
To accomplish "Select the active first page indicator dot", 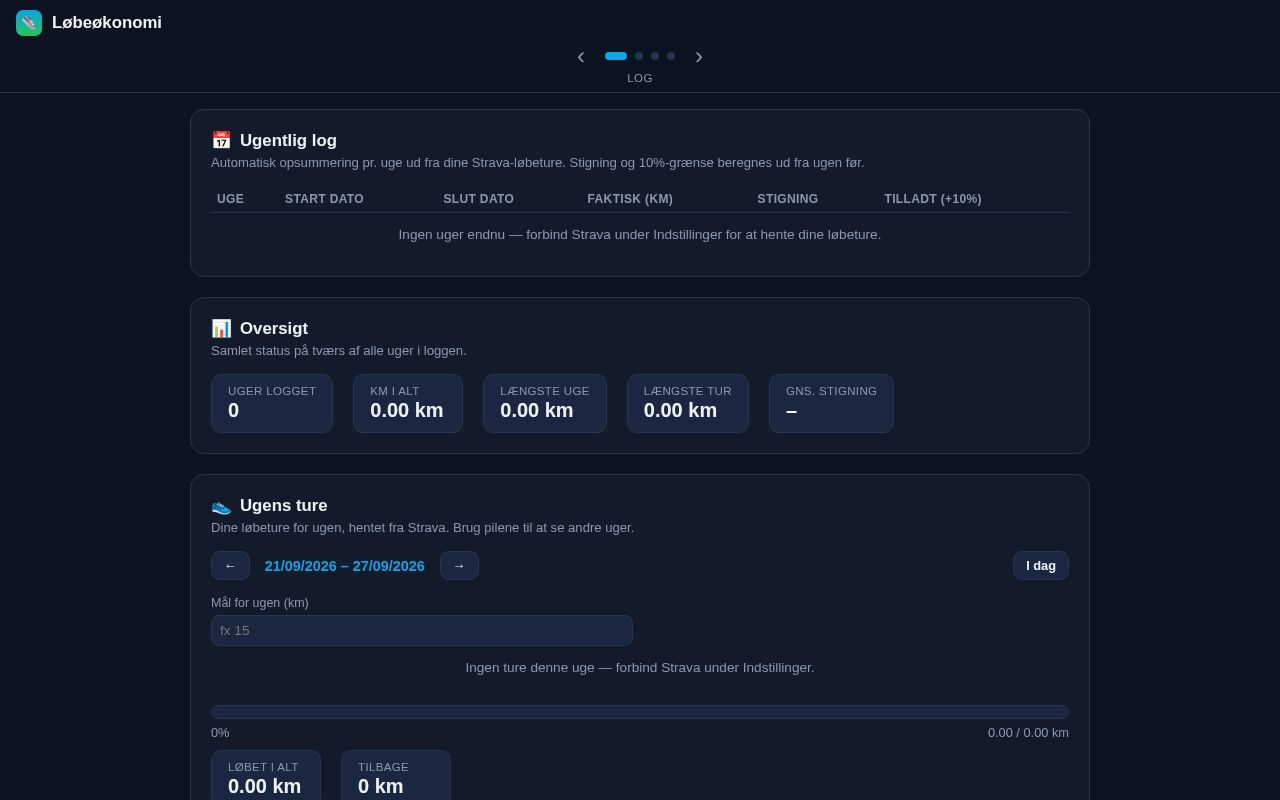I will coord(616,56).
